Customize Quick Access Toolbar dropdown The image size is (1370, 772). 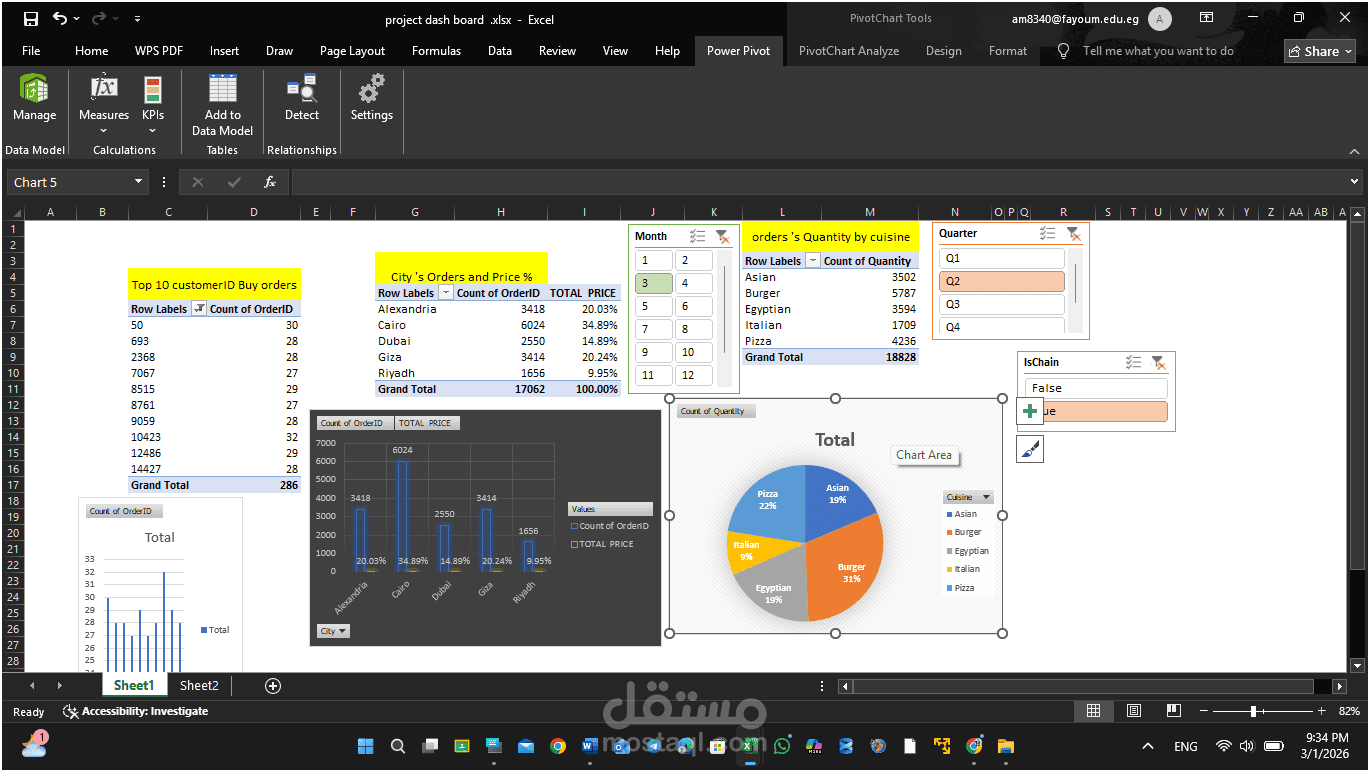137,19
